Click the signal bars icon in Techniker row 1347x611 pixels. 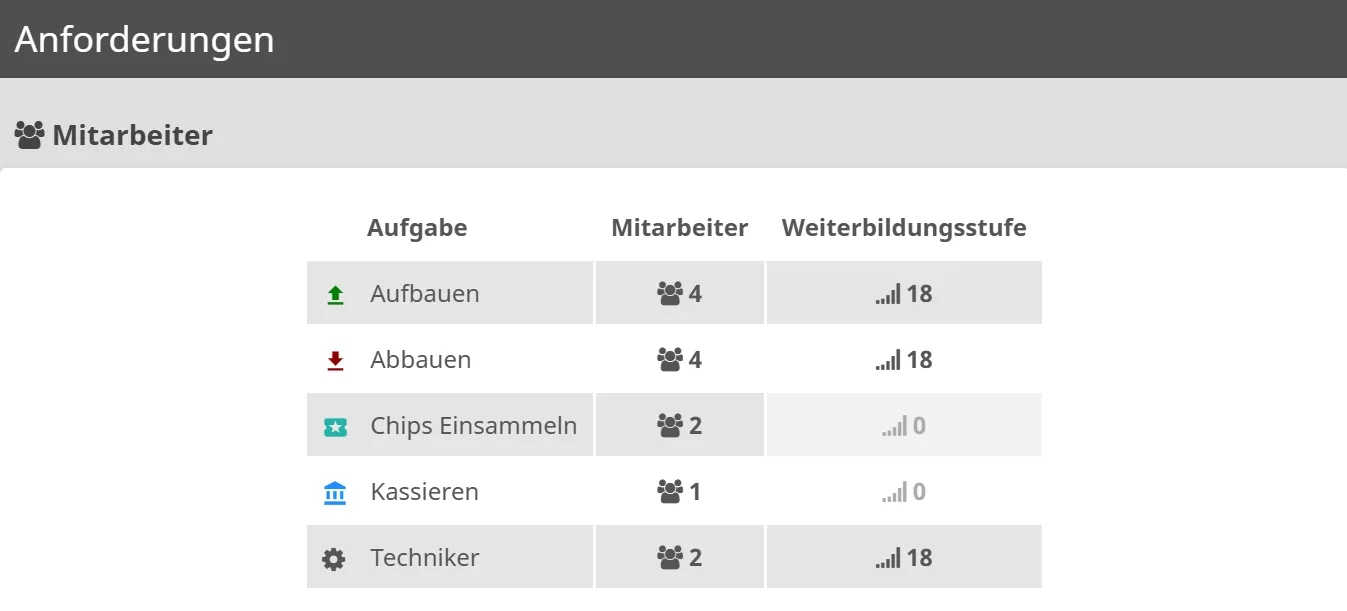click(888, 558)
